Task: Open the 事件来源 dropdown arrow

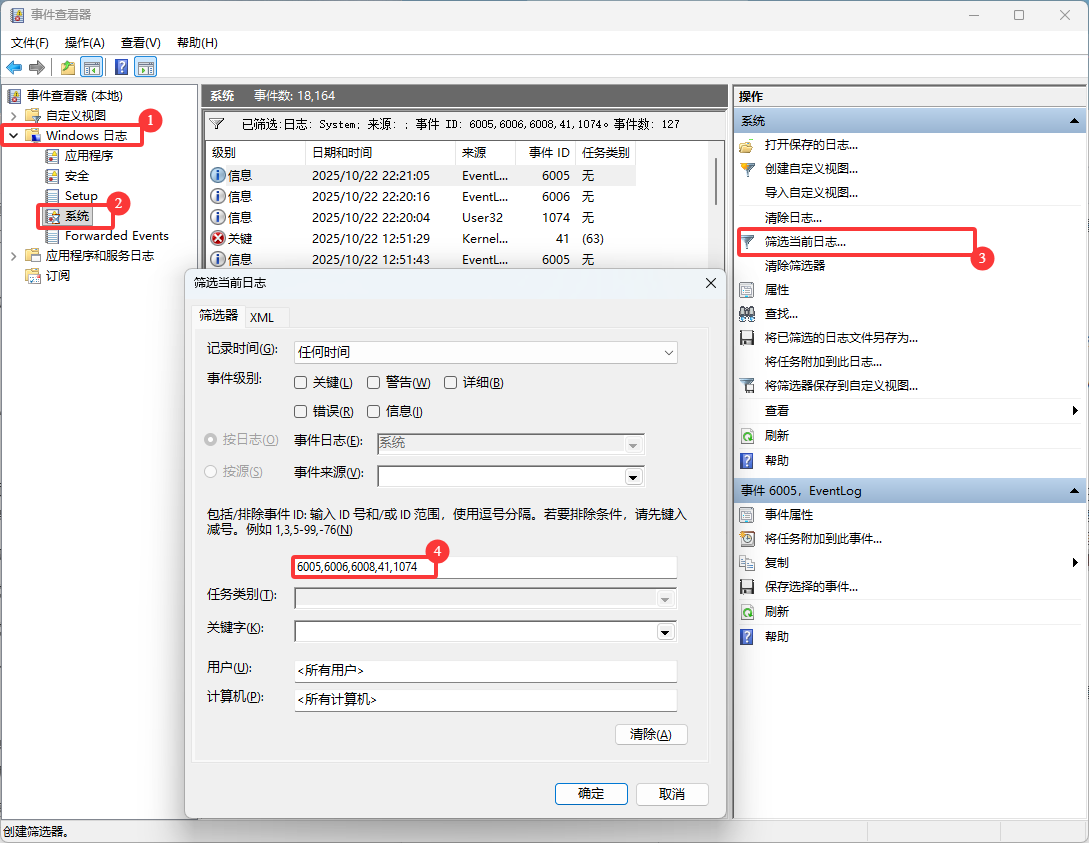Action: (x=632, y=477)
